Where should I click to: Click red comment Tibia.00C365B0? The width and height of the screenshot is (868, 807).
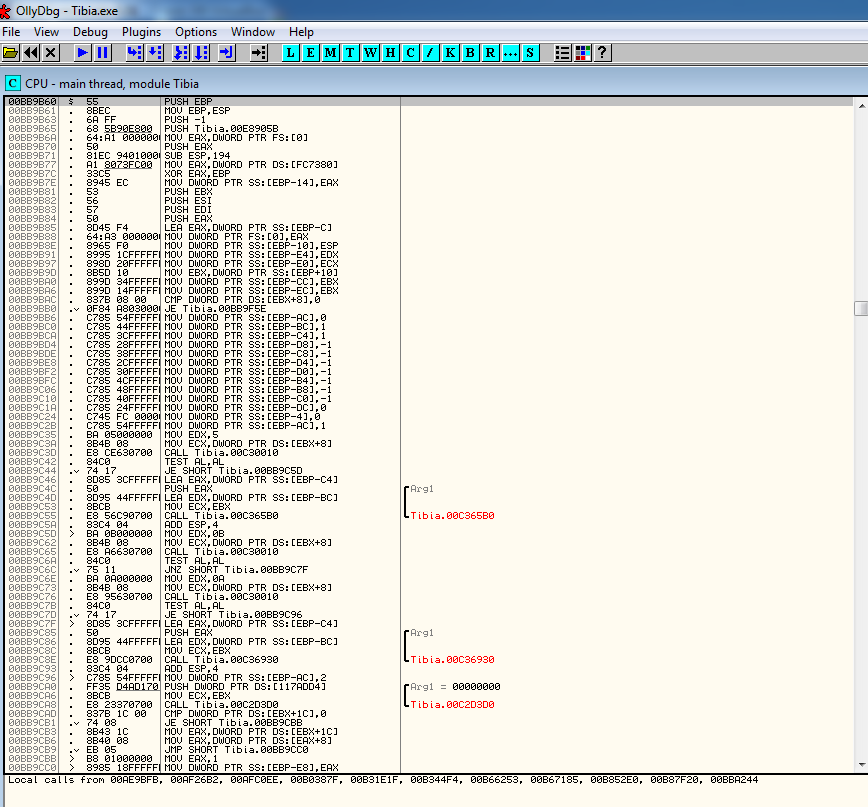tap(452, 516)
